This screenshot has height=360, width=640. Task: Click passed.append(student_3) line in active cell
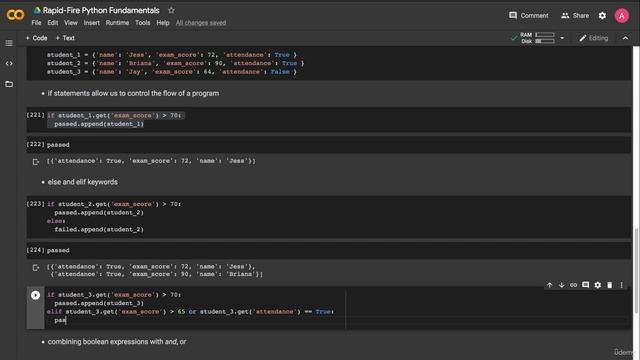(99, 303)
